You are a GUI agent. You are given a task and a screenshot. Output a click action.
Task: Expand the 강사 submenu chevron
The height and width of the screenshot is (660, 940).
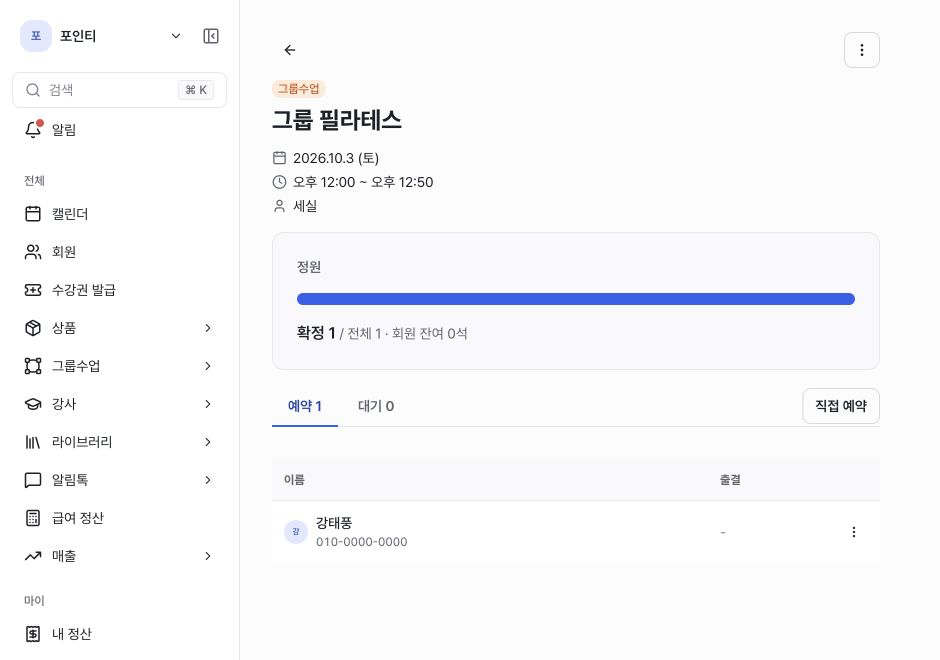[x=207, y=404]
